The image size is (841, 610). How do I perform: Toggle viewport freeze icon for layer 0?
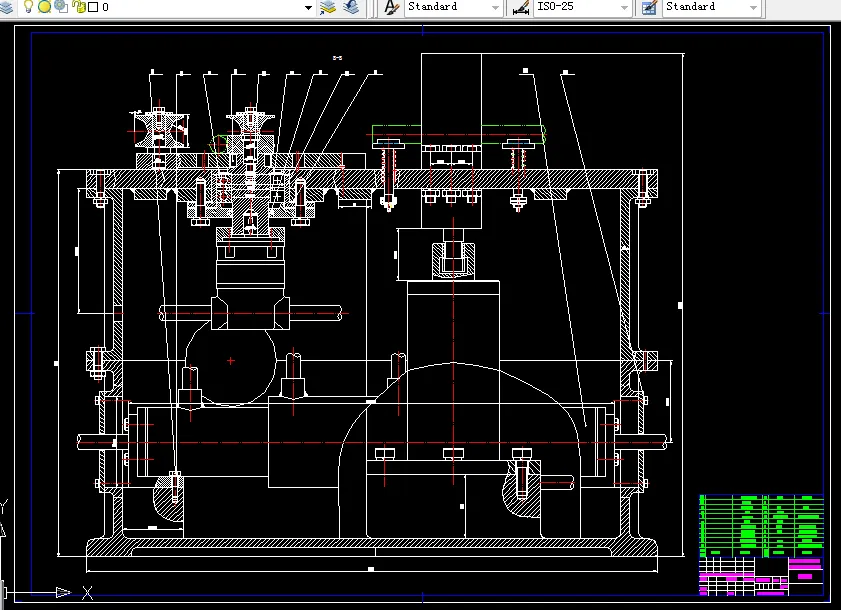(61, 6)
